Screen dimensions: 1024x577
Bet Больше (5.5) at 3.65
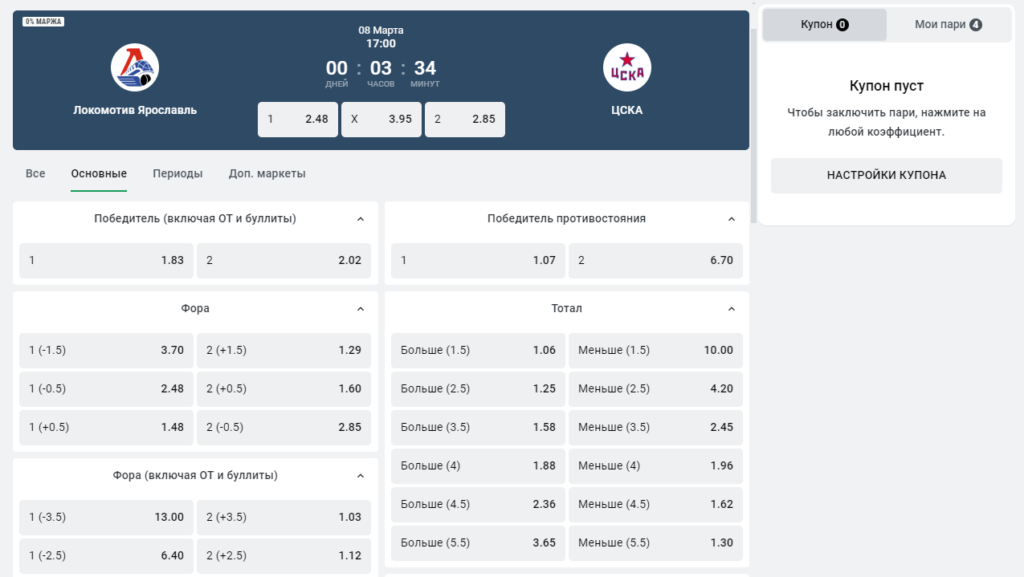click(x=478, y=543)
